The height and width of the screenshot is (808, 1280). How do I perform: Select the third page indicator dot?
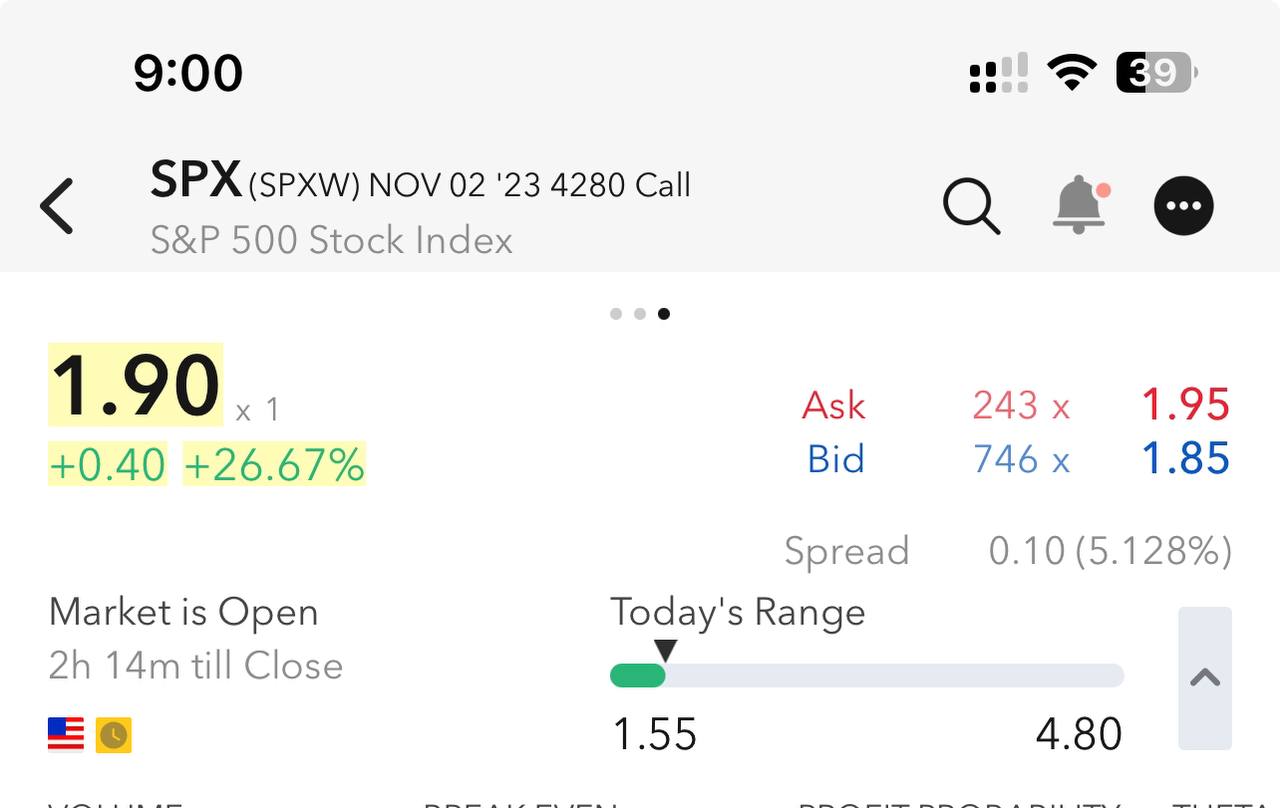coord(664,314)
